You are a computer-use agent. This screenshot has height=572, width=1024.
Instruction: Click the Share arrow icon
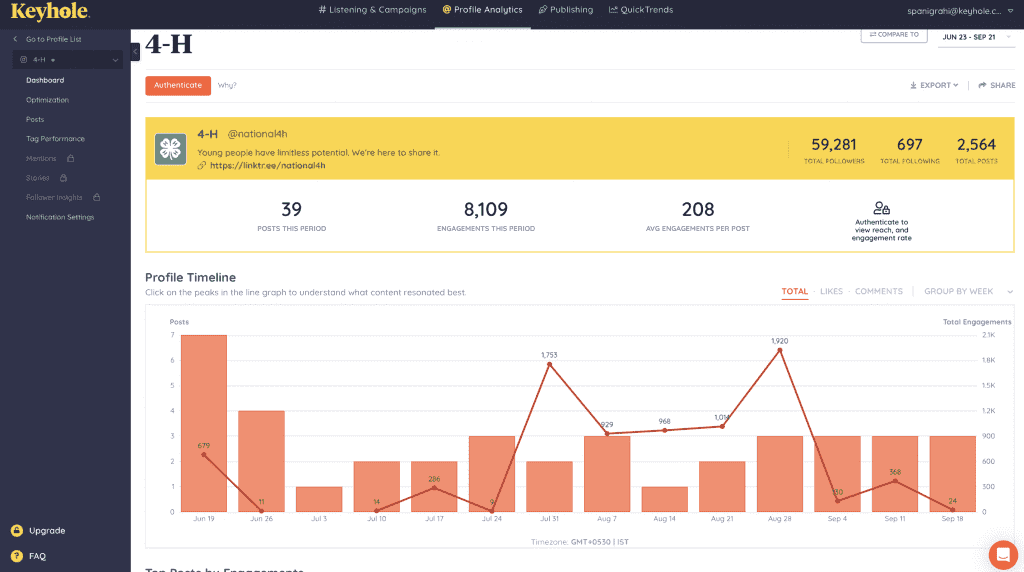(x=982, y=86)
